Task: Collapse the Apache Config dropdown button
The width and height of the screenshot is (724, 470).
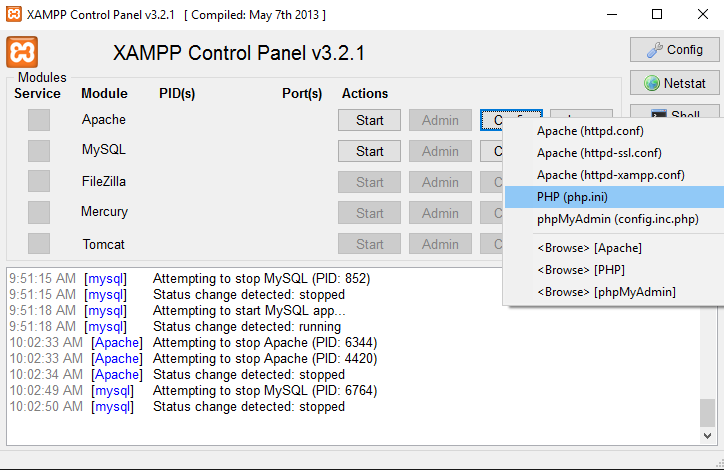Action: (491, 120)
